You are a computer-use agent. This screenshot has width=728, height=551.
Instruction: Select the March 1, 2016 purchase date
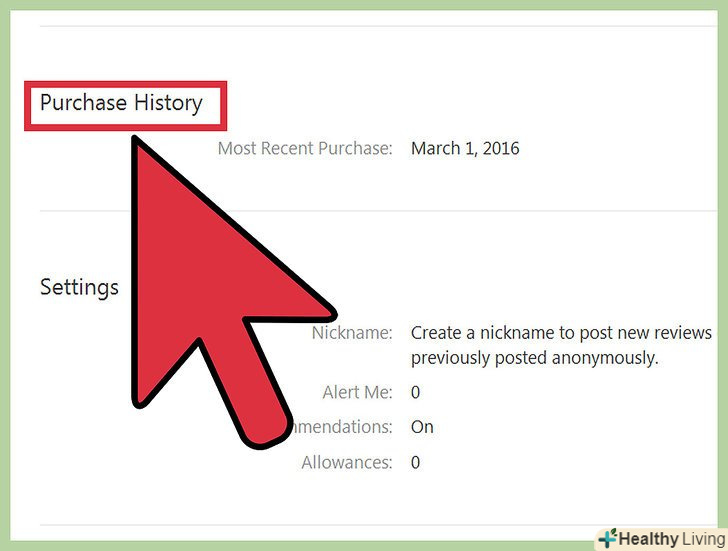(x=465, y=148)
